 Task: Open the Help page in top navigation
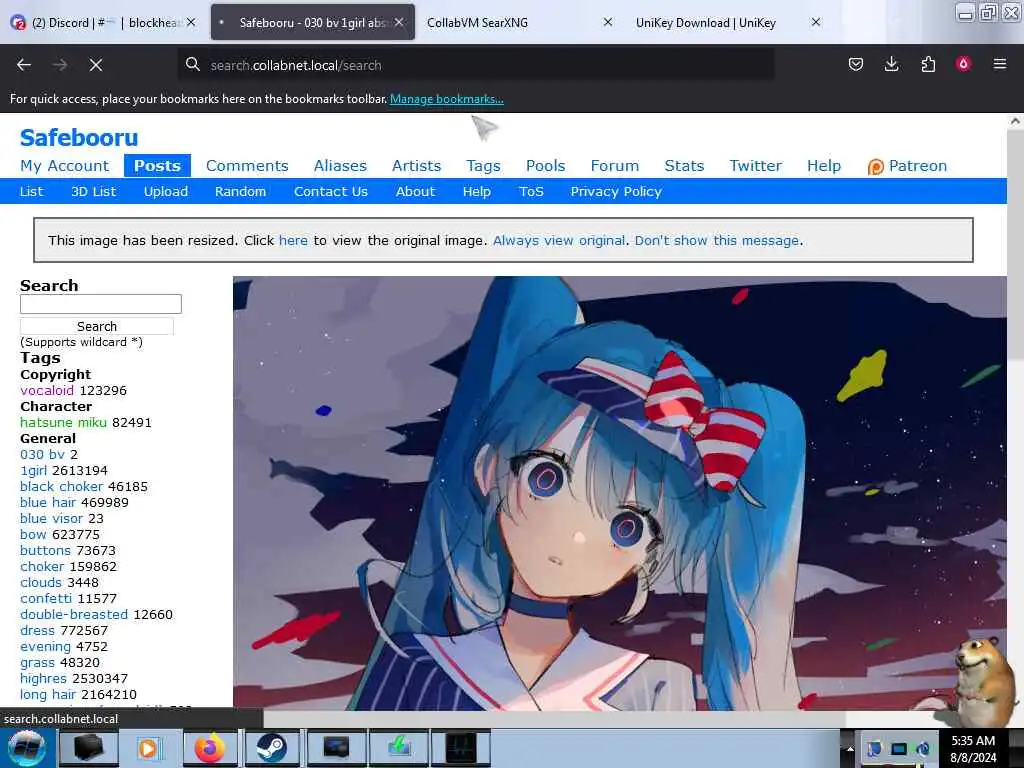(824, 166)
